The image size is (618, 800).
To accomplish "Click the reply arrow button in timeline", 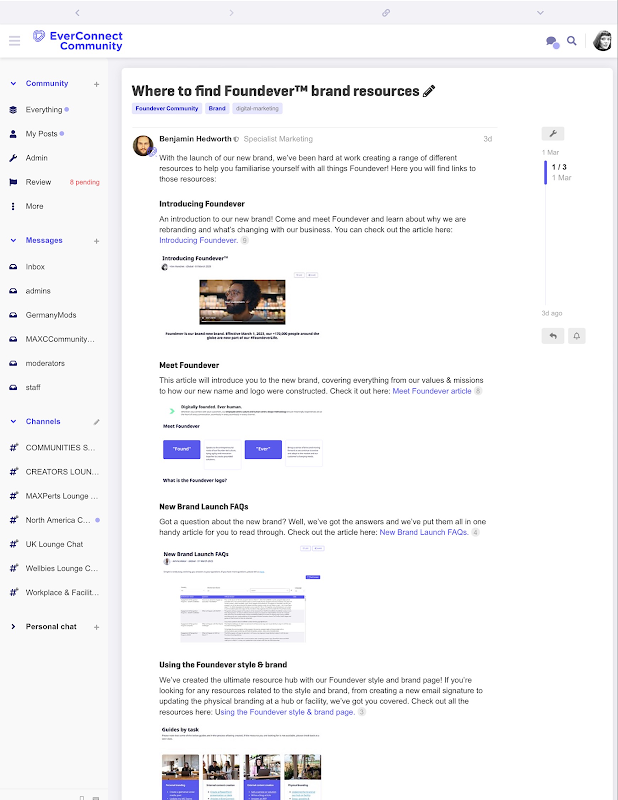I will (553, 336).
